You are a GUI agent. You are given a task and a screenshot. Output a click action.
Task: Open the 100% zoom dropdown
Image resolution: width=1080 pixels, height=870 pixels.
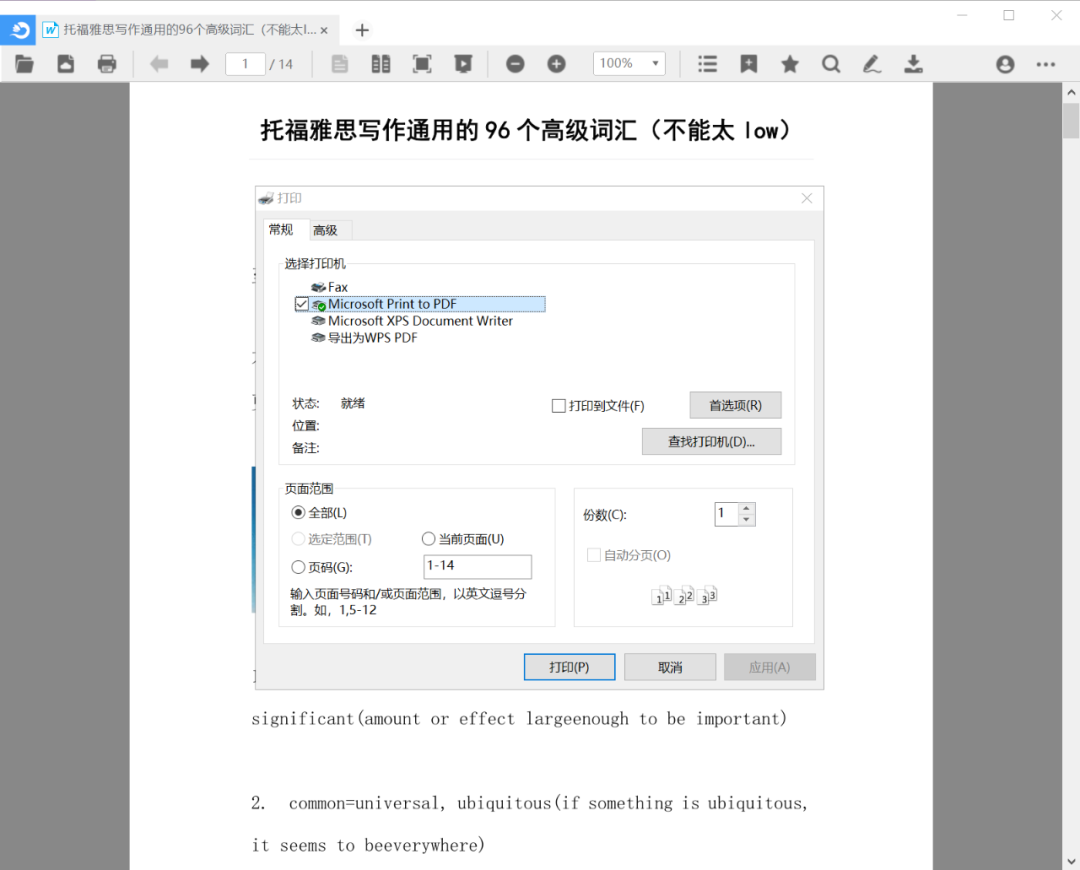(x=629, y=63)
